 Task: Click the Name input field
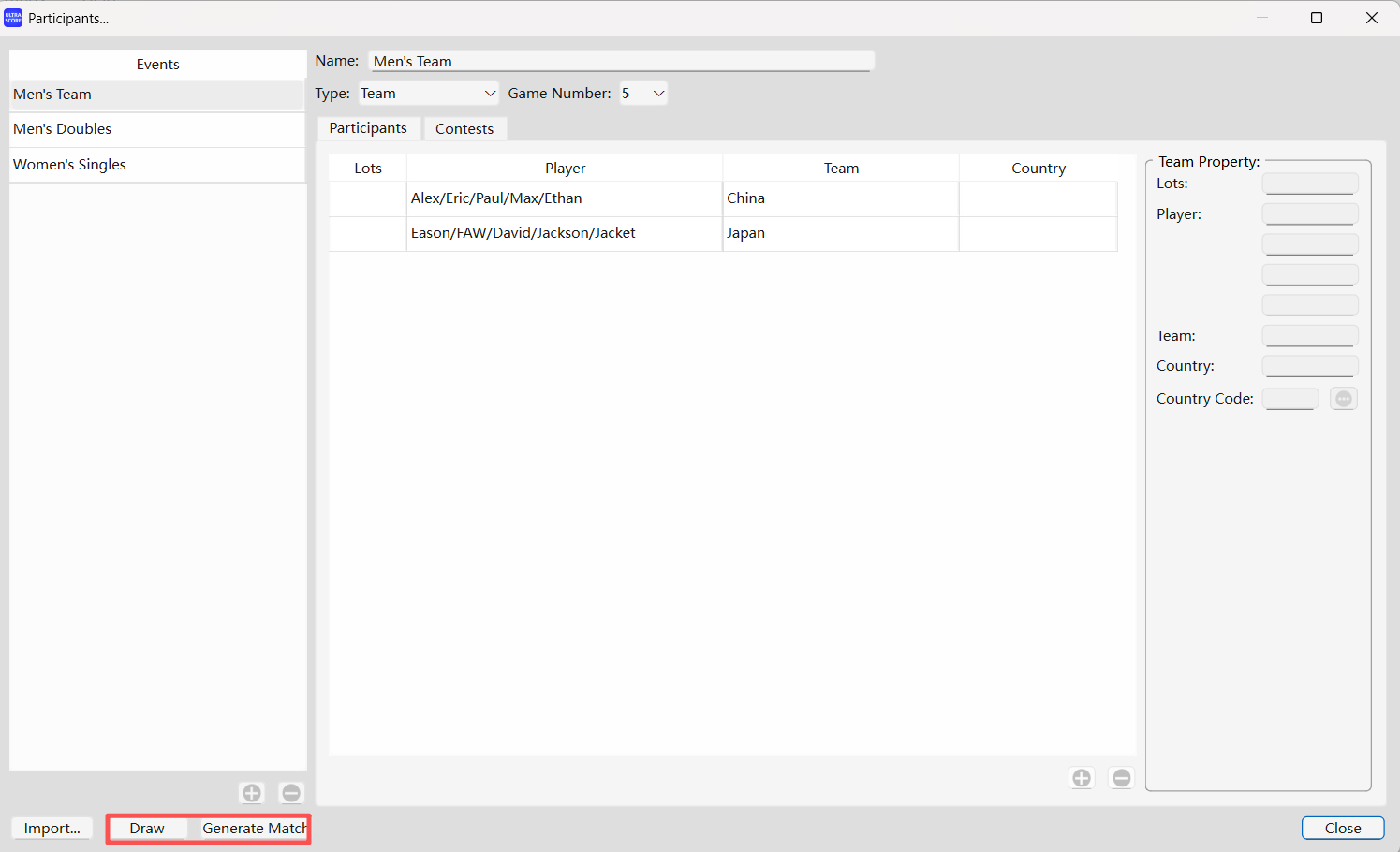(x=621, y=60)
